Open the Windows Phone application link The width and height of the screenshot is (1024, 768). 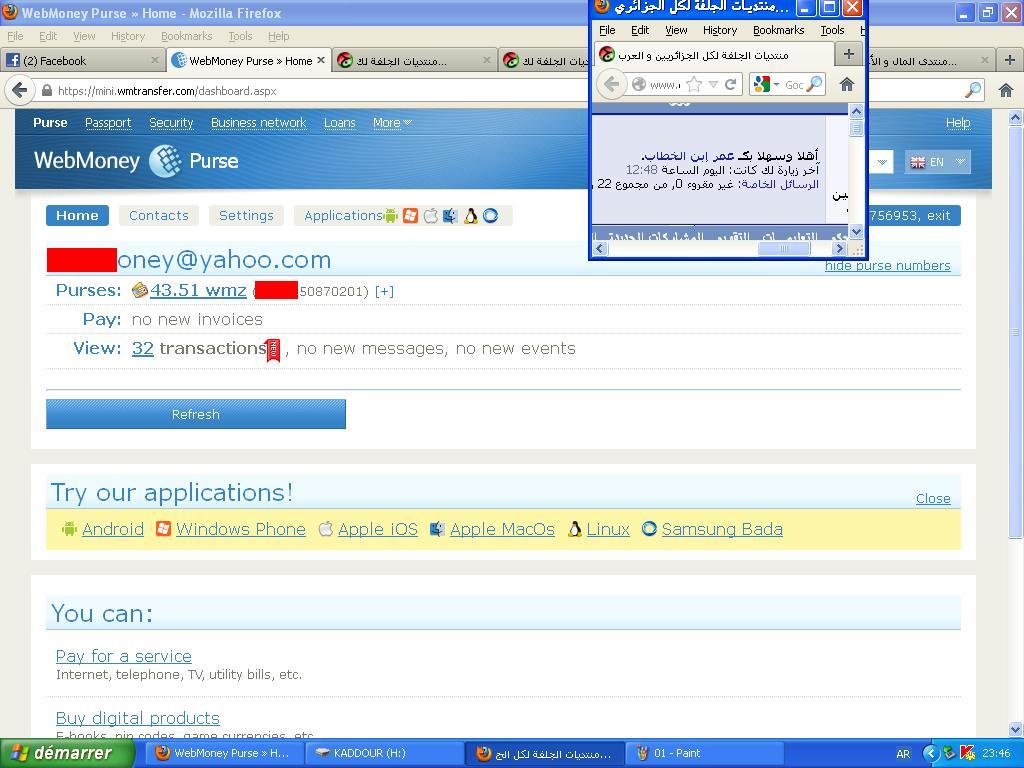(x=240, y=529)
